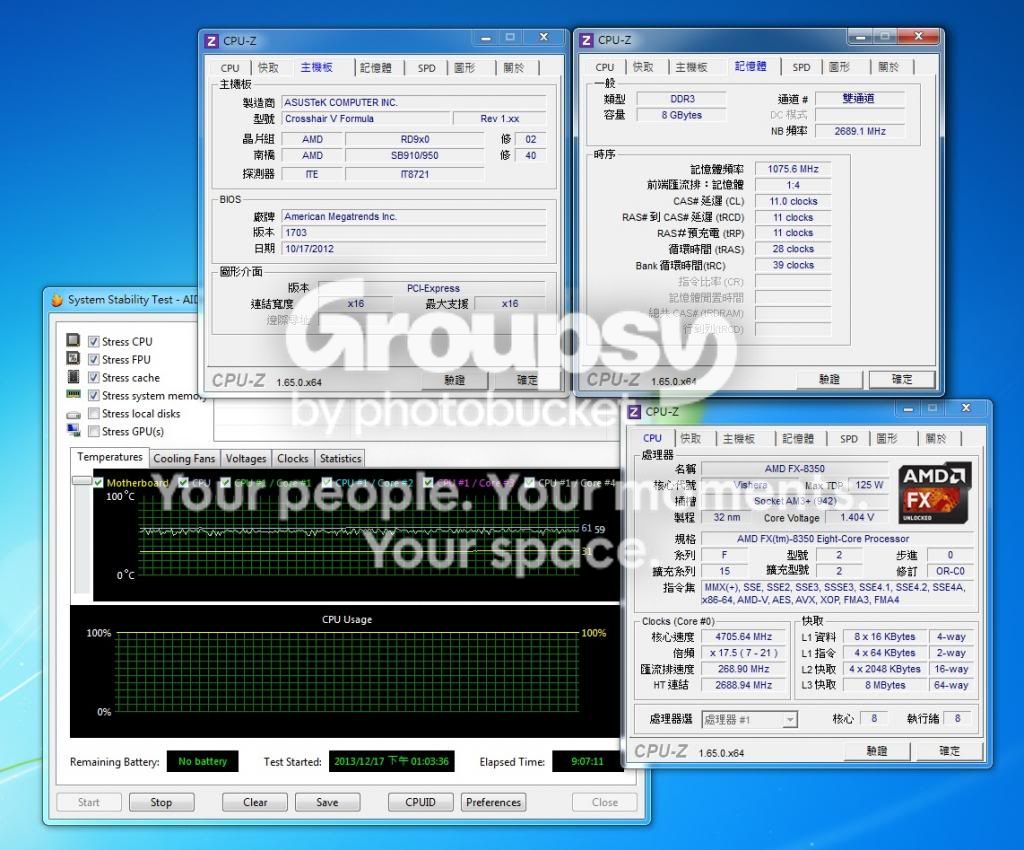Switch to the Cooling Fans tab
1024x850 pixels.
[x=184, y=458]
